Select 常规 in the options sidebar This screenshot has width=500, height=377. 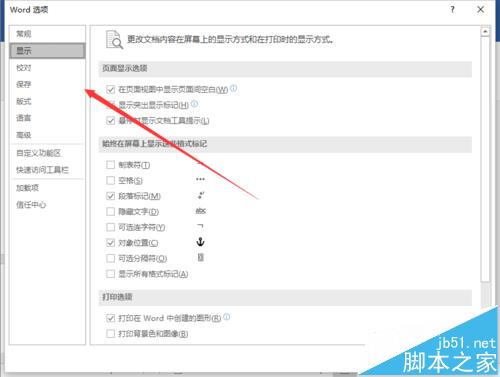click(x=47, y=34)
